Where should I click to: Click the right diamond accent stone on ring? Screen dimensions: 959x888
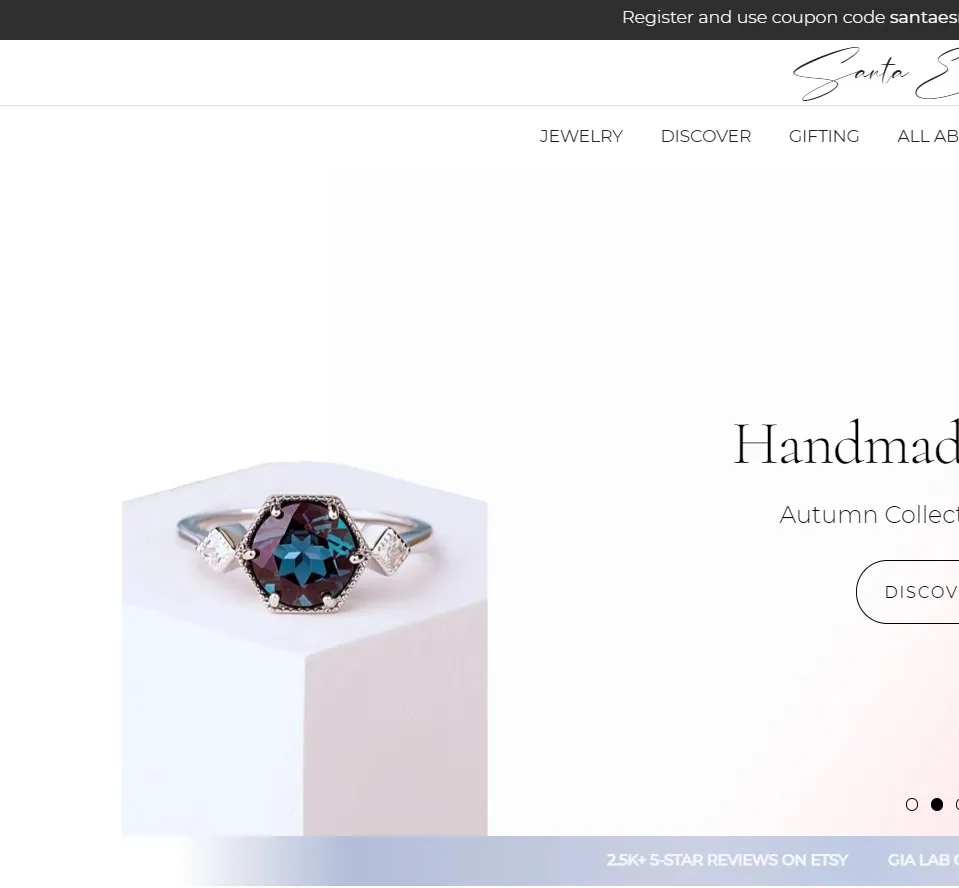(390, 552)
